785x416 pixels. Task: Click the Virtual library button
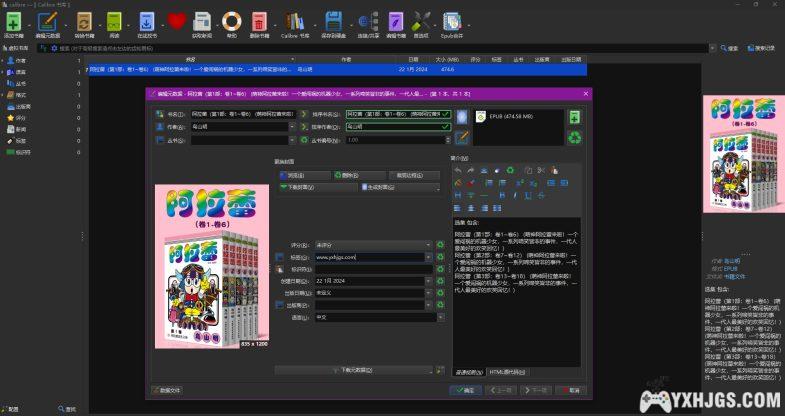[16, 49]
